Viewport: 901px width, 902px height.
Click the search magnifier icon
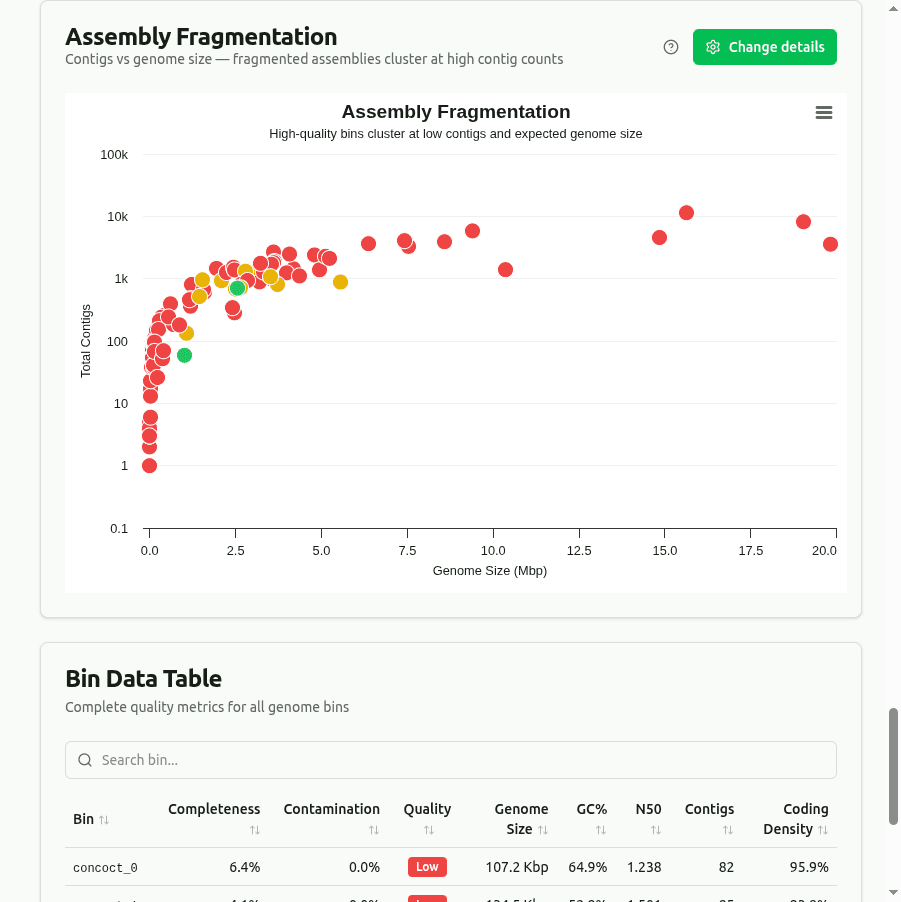click(85, 760)
